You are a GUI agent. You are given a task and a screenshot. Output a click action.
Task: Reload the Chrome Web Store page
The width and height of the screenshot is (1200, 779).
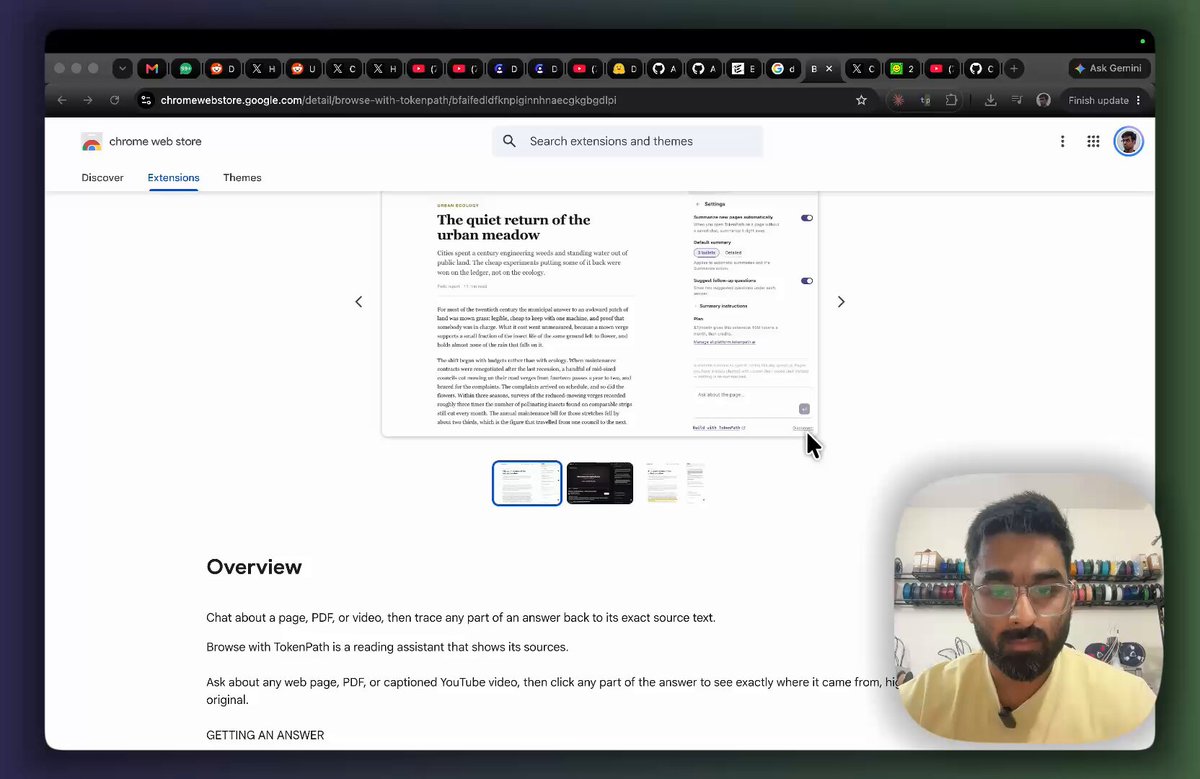[114, 100]
